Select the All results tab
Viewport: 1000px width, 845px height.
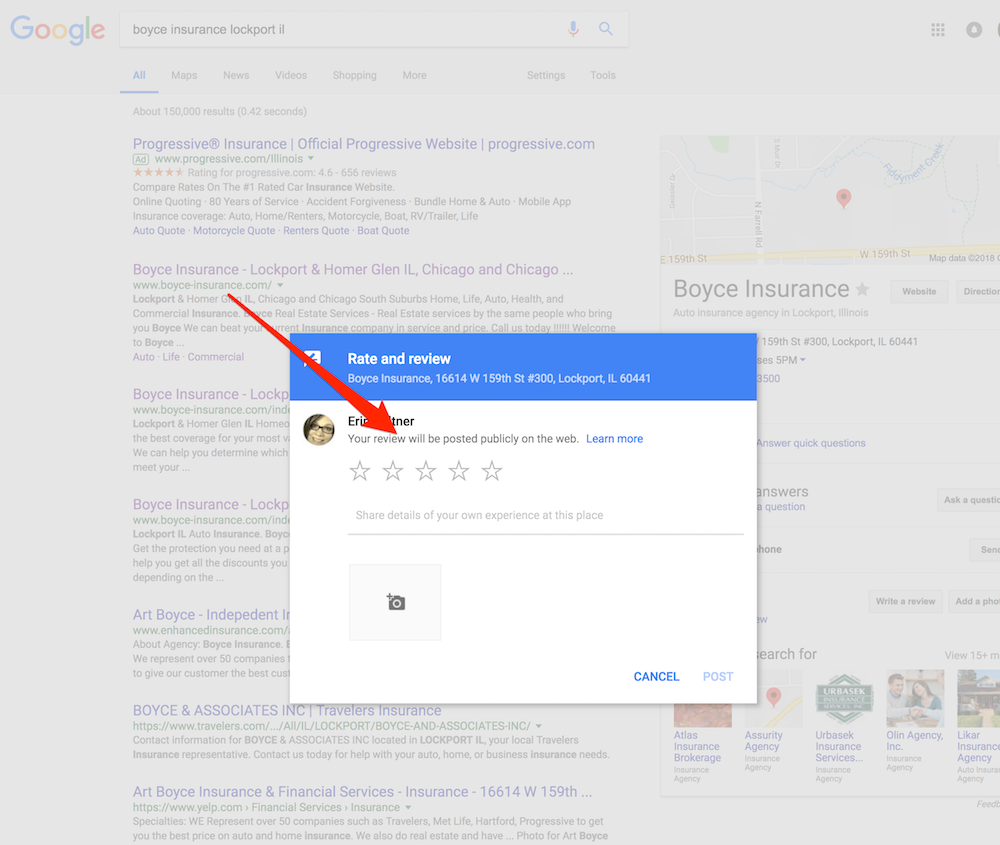(139, 75)
